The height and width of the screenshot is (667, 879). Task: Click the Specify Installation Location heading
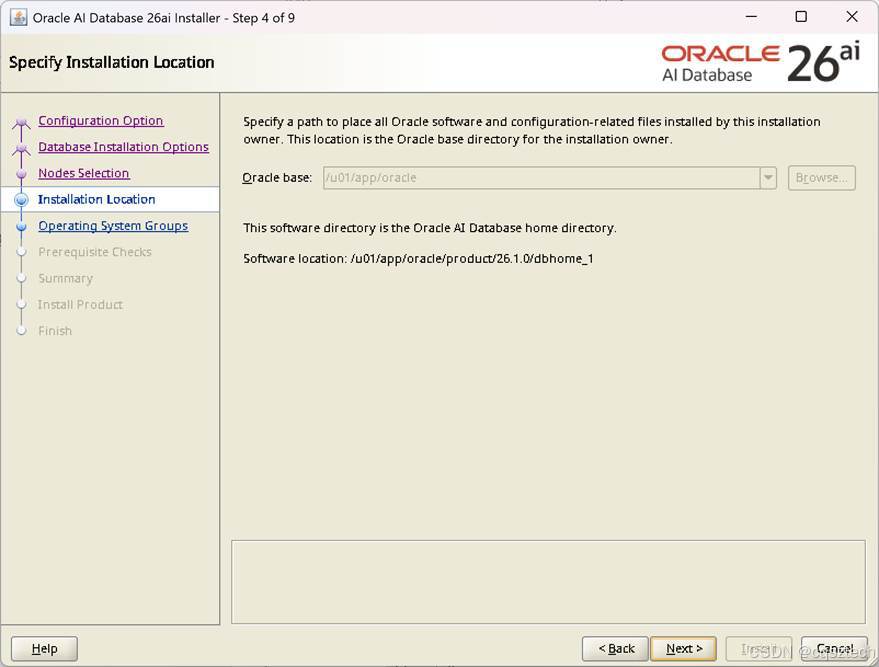[112, 62]
